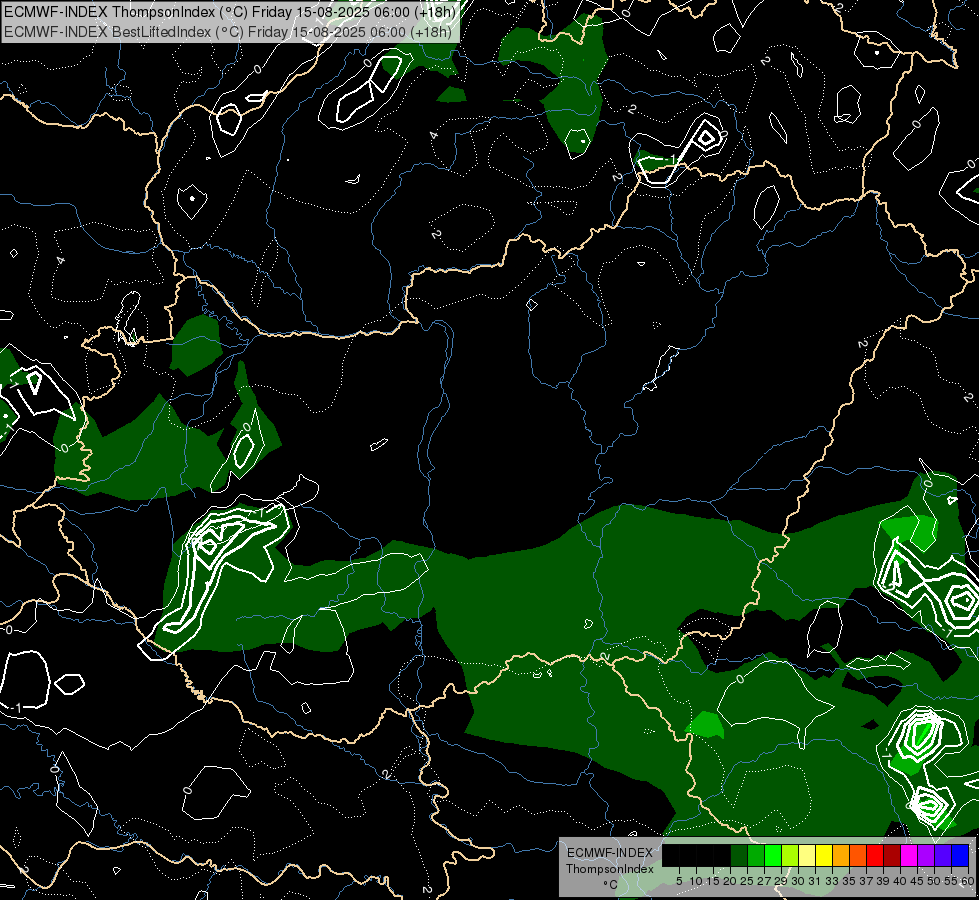
Task: Click the '°C' unit label in legend
Action: click(610, 885)
